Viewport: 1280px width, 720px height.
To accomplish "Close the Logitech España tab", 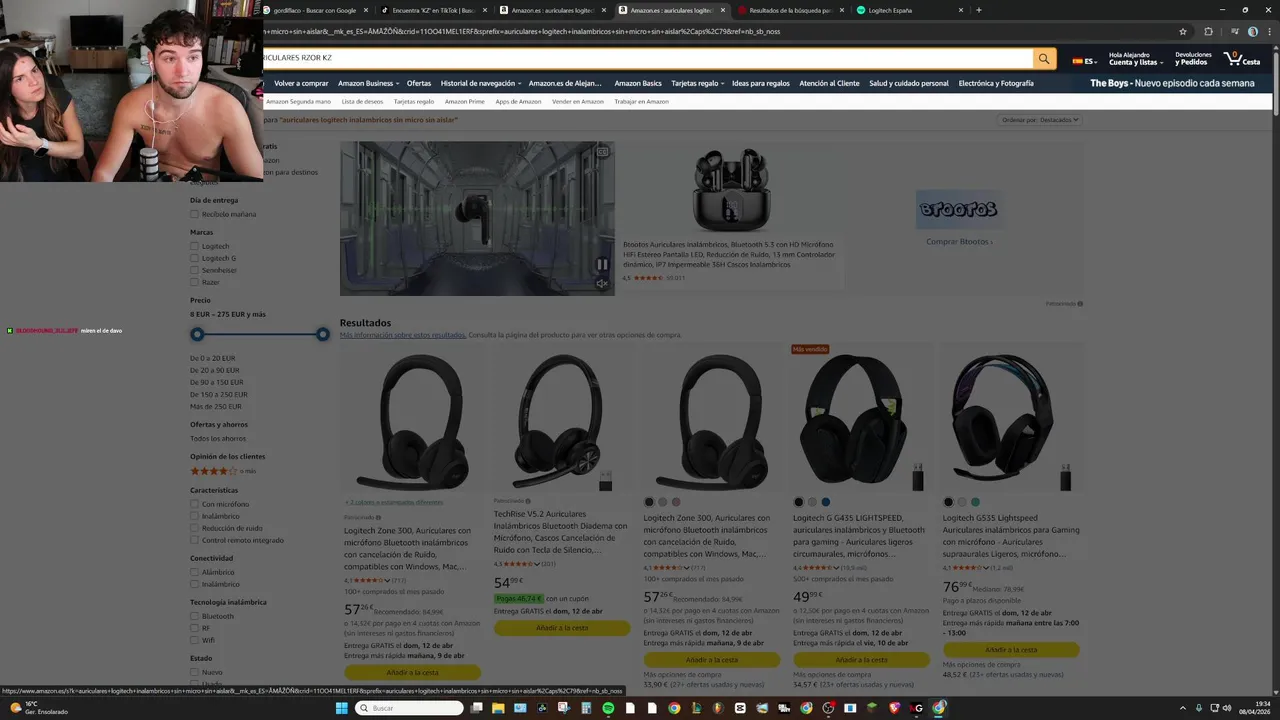I will [961, 10].
